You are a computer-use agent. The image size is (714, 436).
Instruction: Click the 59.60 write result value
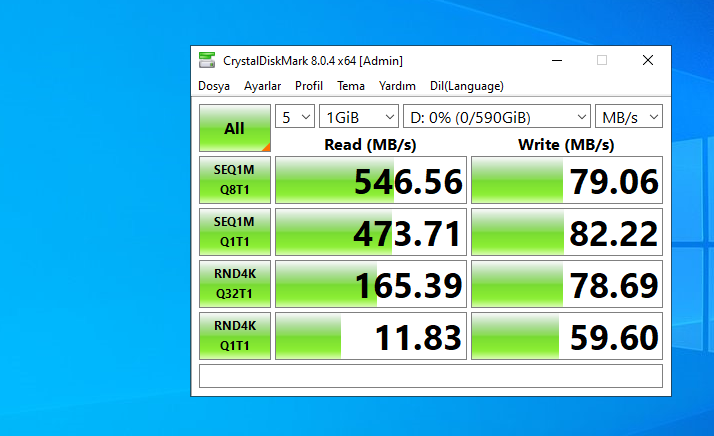click(x=567, y=336)
